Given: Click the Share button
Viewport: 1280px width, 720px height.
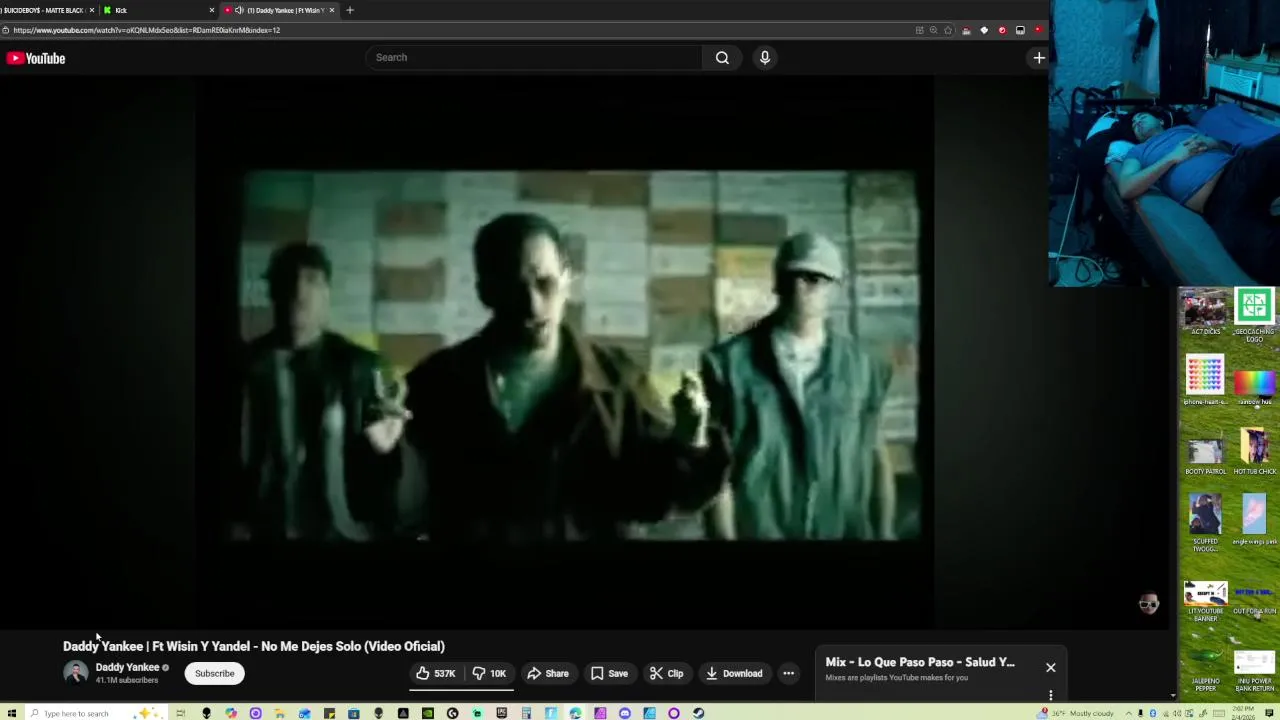Looking at the screenshot, I should coord(548,673).
